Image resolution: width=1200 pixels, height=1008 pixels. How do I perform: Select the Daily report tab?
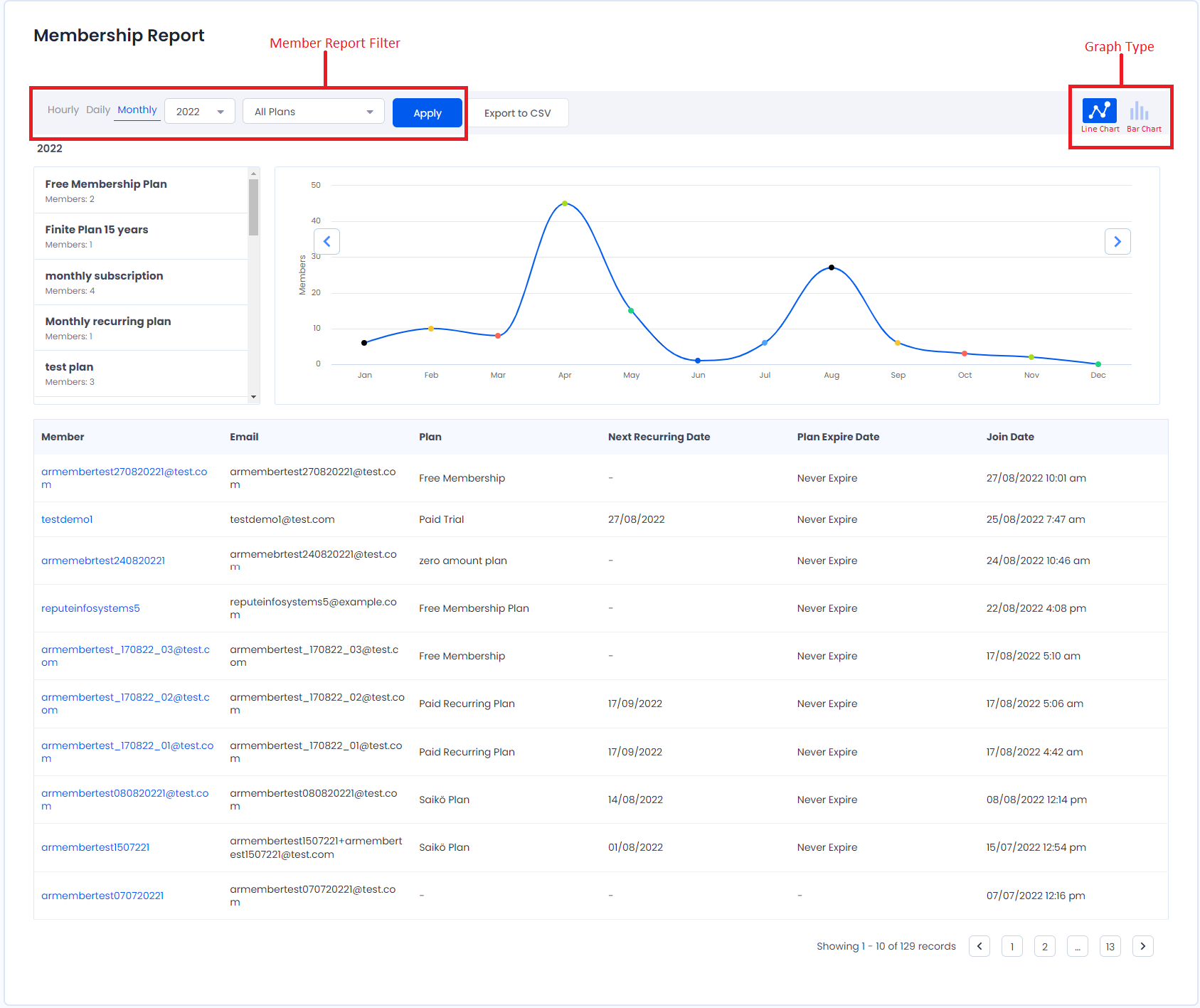coord(98,110)
